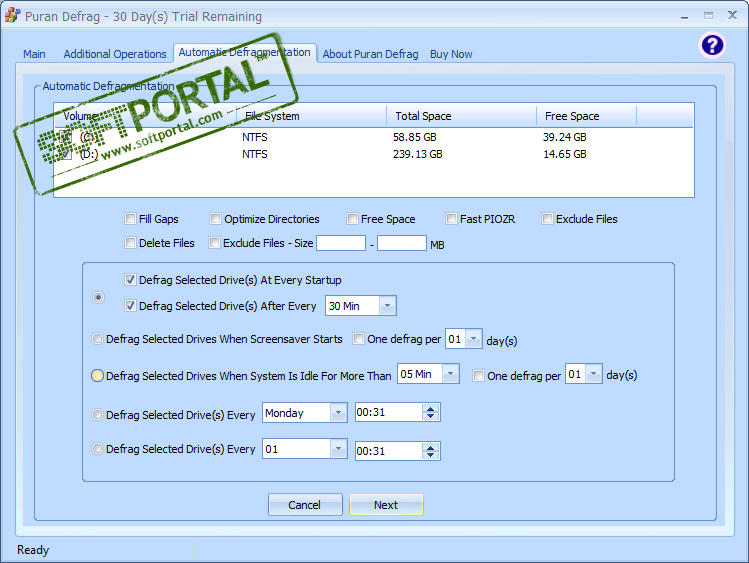This screenshot has height=563, width=749.
Task: Open screensaver days 01 dropdown
Action: coord(473,339)
